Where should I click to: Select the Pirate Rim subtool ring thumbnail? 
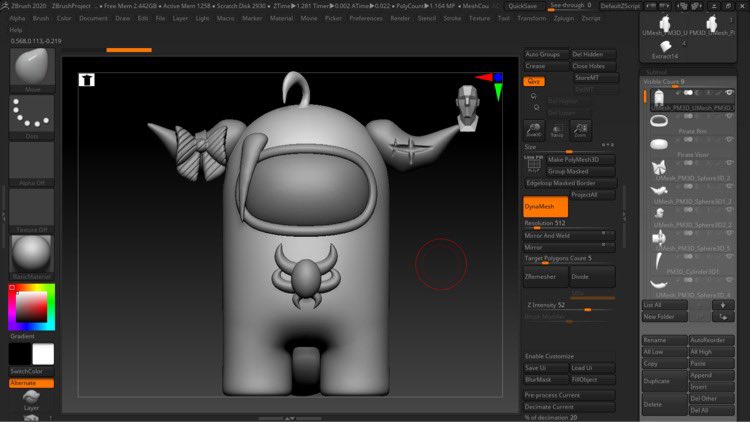coord(659,121)
